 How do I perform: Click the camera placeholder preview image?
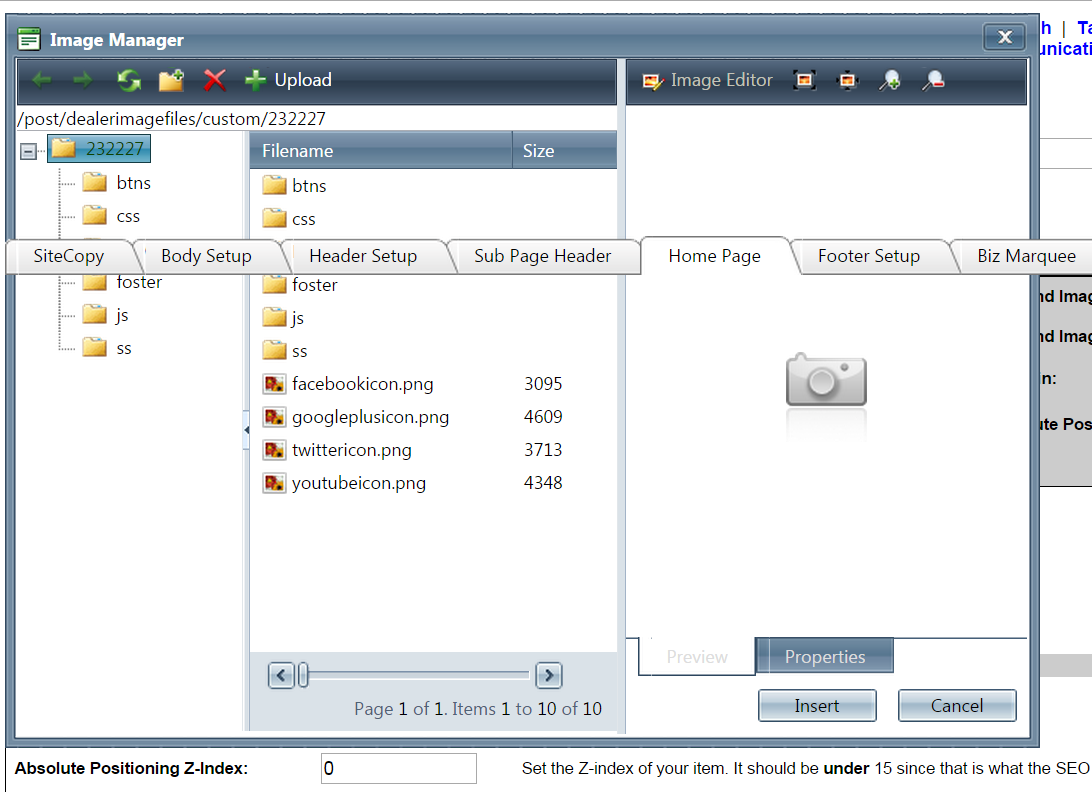click(827, 380)
